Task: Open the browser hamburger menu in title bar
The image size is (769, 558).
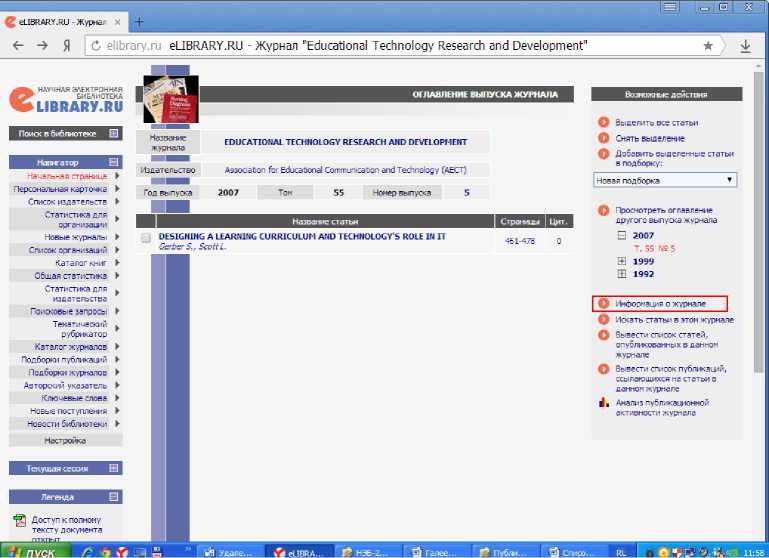Action: [670, 7]
